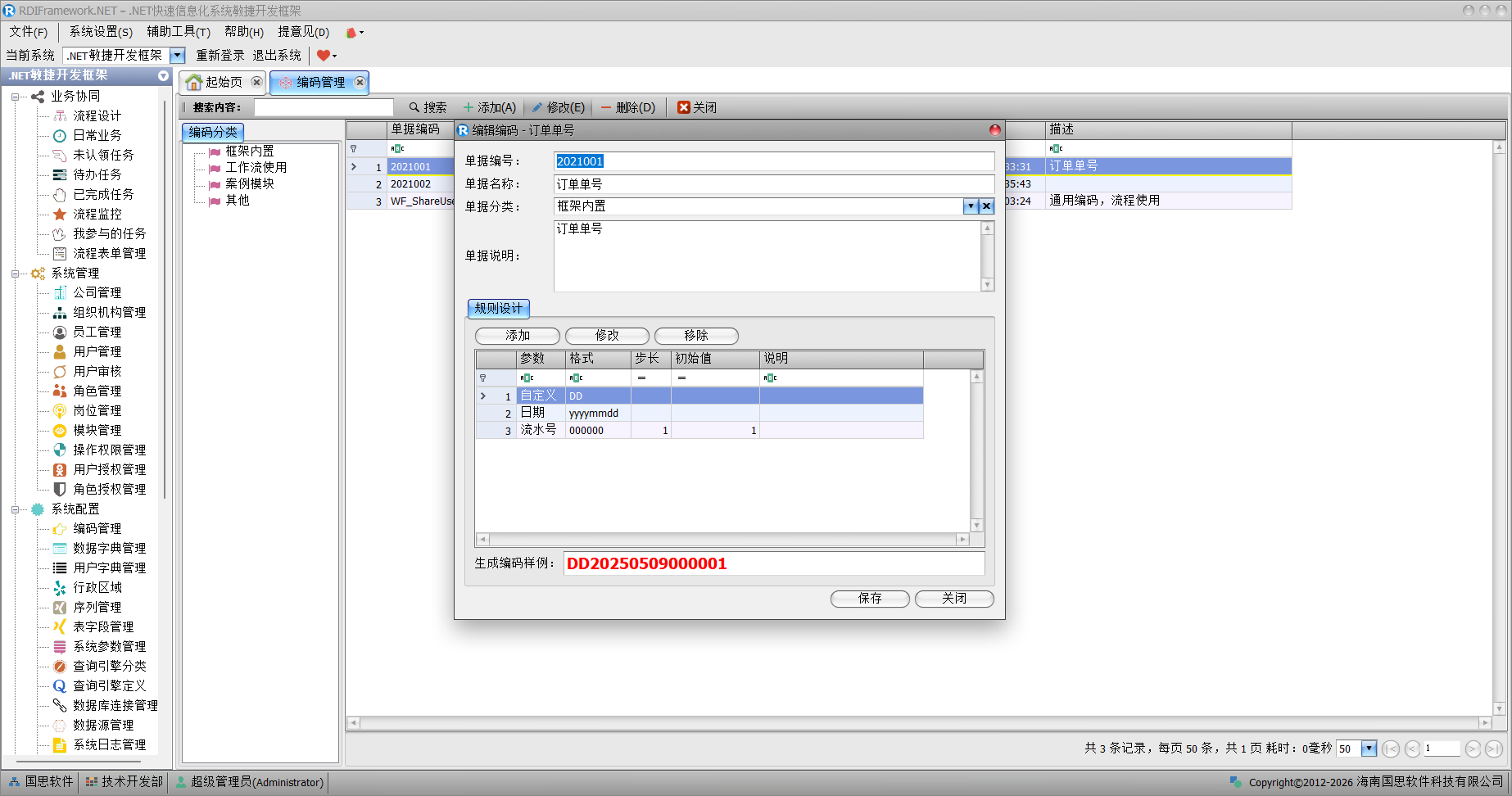Open the 系统设置(S) menu
The height and width of the screenshot is (796, 1512).
click(100, 32)
